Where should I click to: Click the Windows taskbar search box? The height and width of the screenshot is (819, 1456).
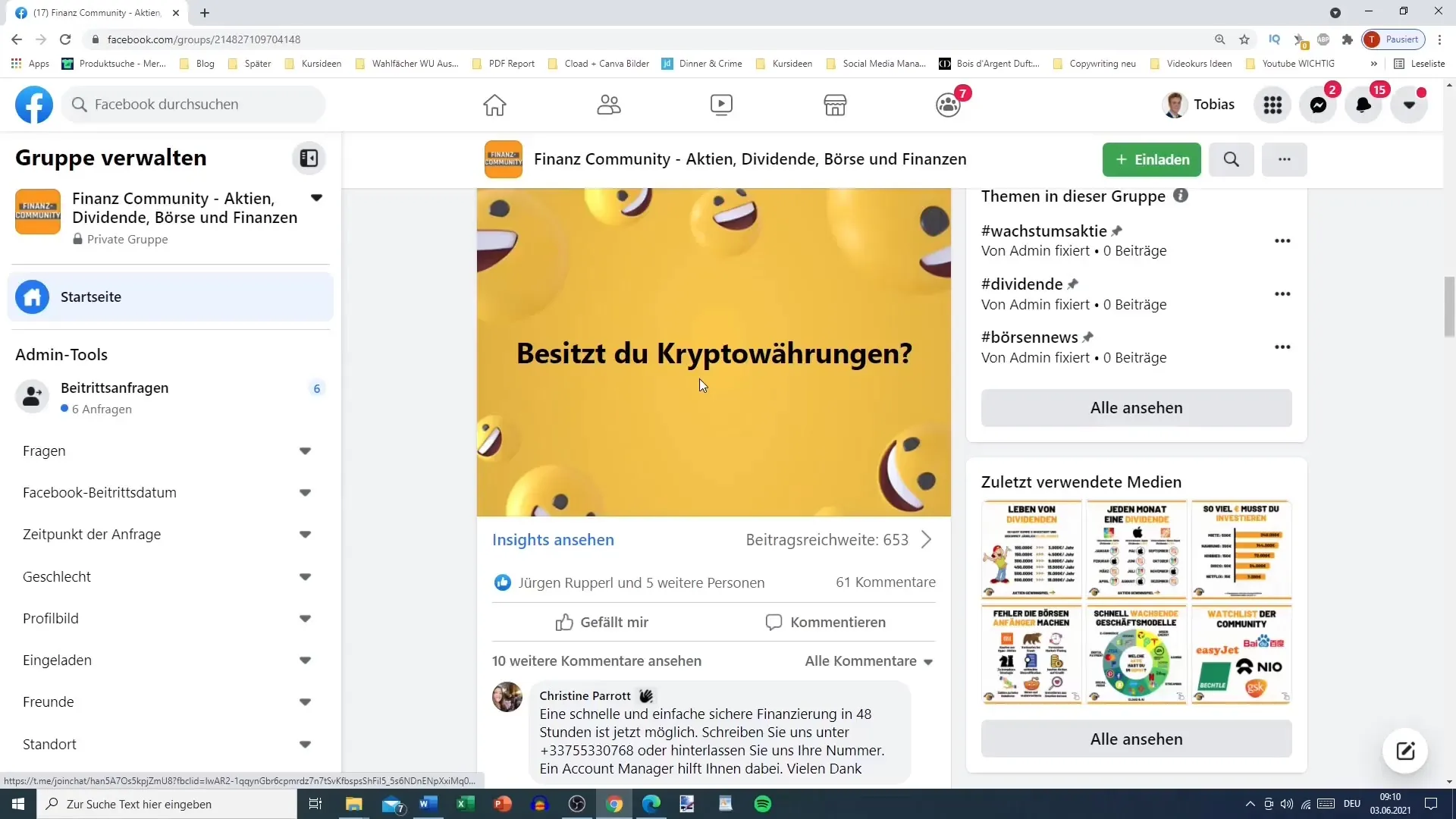click(167, 804)
